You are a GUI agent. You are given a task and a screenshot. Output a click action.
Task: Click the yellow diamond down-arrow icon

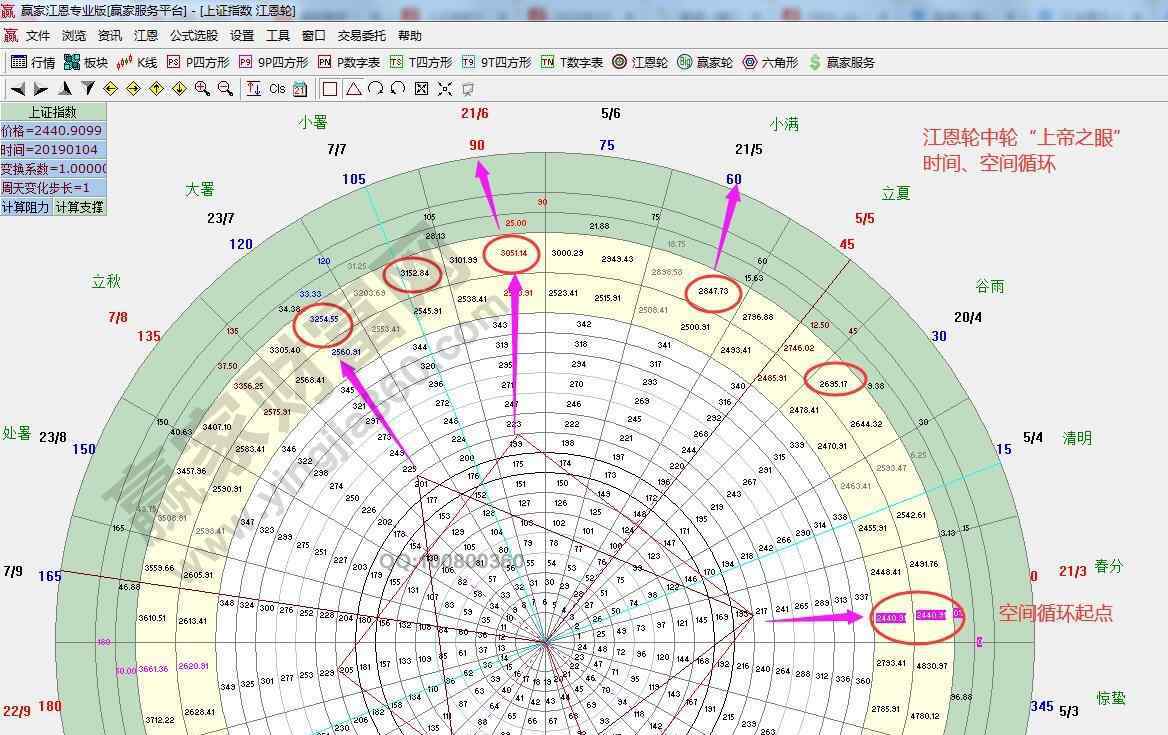click(180, 89)
